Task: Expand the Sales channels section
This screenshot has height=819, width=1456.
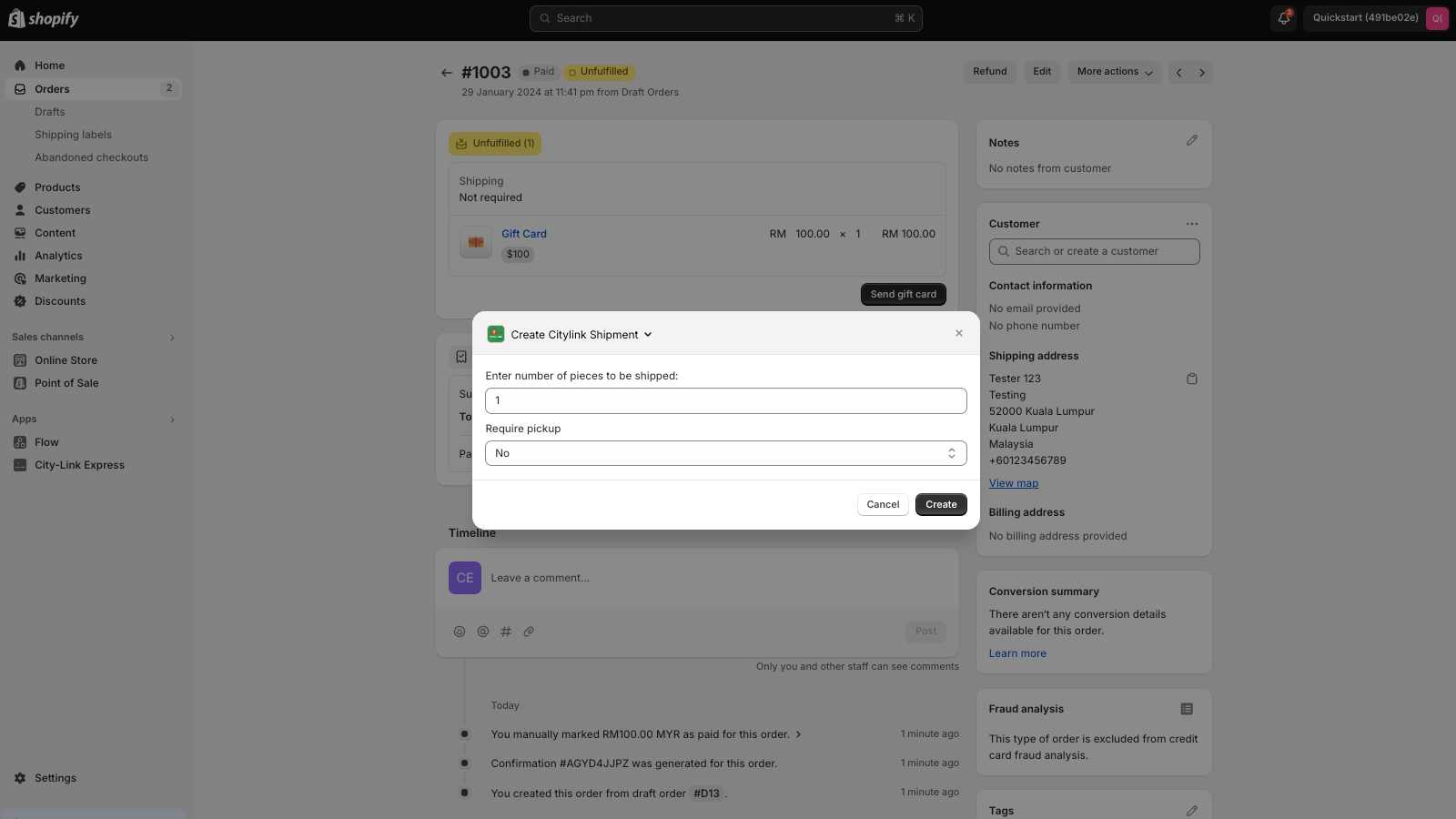Action: tap(172, 338)
